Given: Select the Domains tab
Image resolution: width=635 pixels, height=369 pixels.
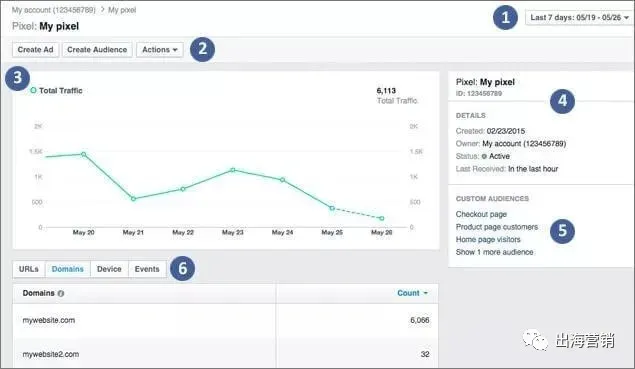Looking at the screenshot, I should pyautogui.click(x=68, y=269).
